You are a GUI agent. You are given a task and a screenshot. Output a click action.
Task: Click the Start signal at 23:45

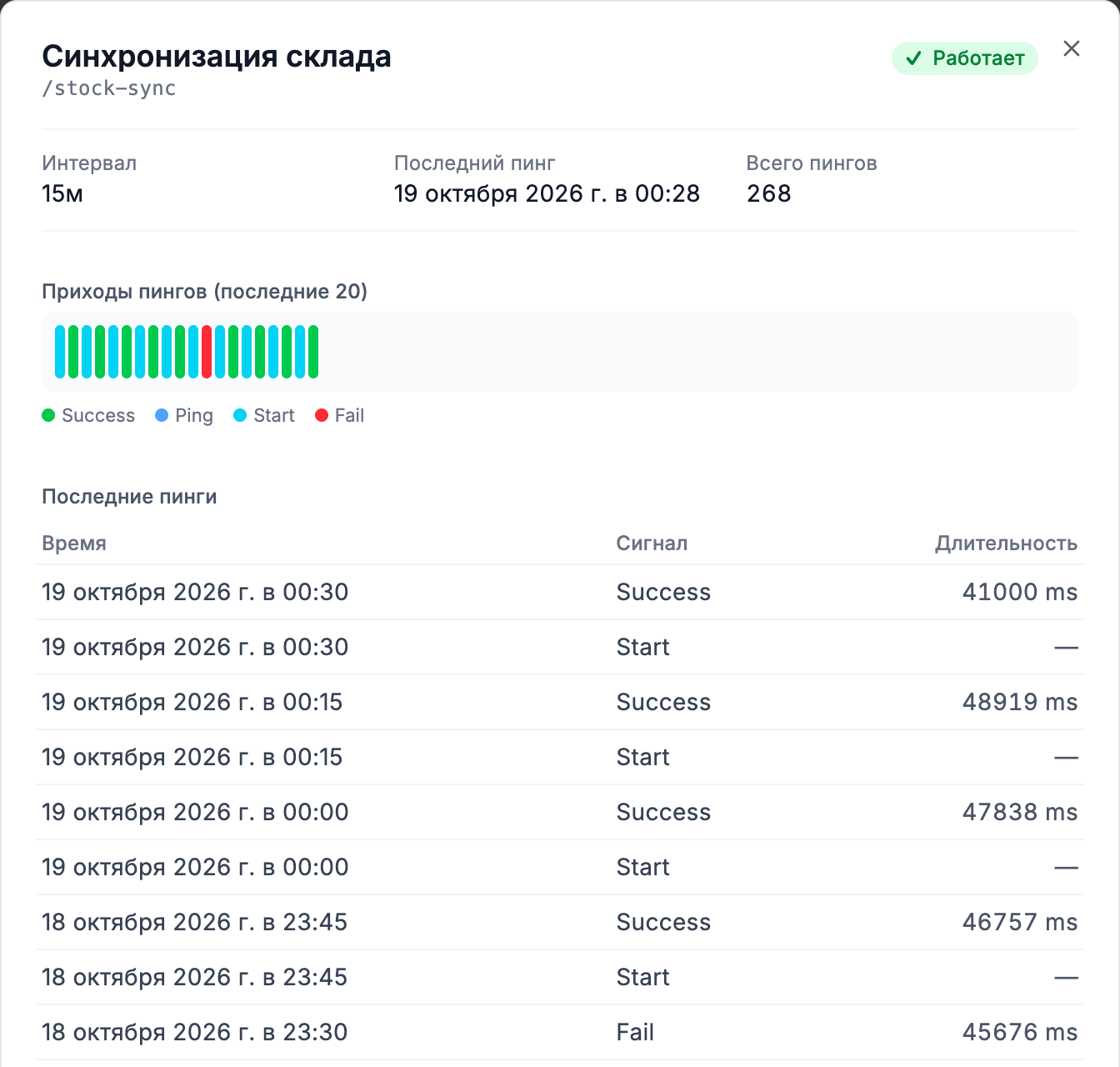click(x=643, y=977)
